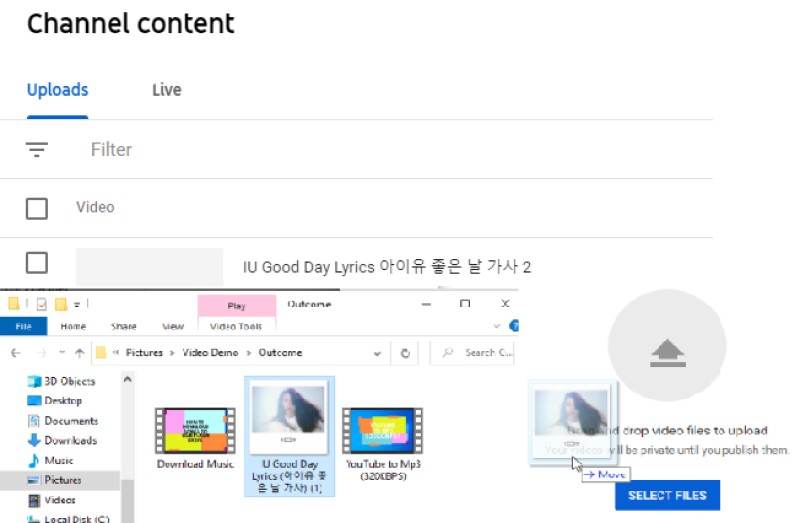800x523 pixels.
Task: Switch to the Live tab
Action: click(x=167, y=90)
